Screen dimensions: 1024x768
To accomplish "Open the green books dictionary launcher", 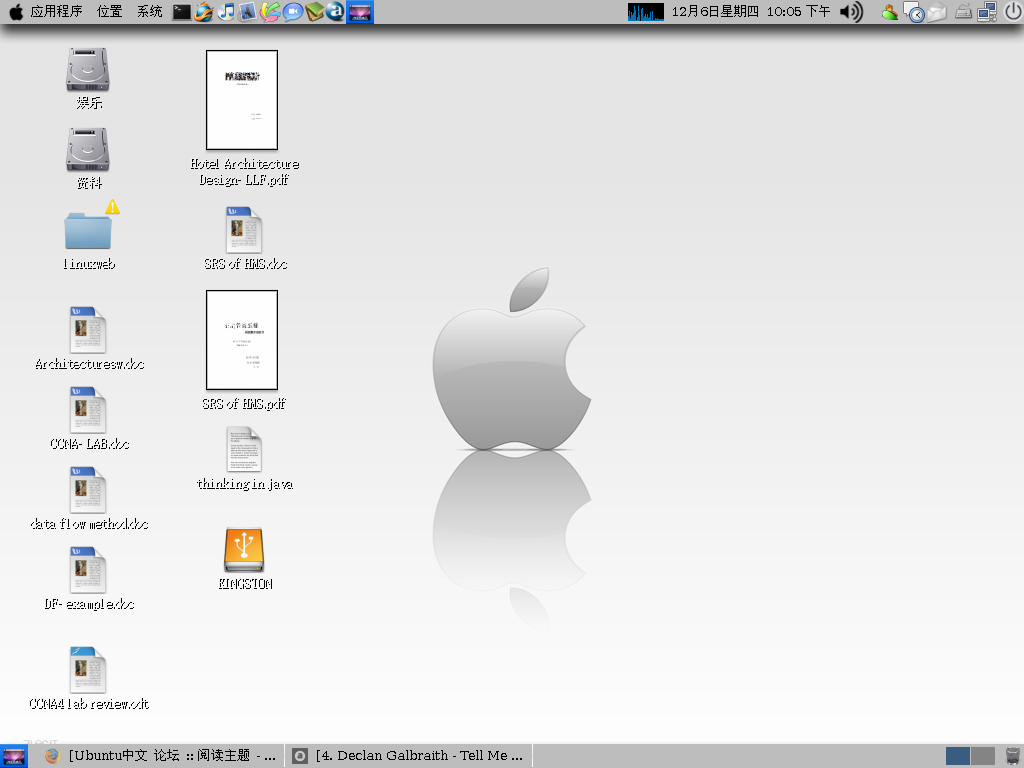I will tap(314, 12).
